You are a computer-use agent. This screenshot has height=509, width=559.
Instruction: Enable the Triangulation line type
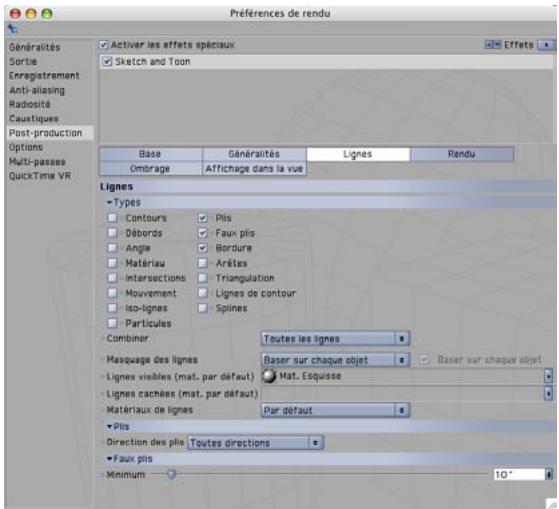(203, 278)
